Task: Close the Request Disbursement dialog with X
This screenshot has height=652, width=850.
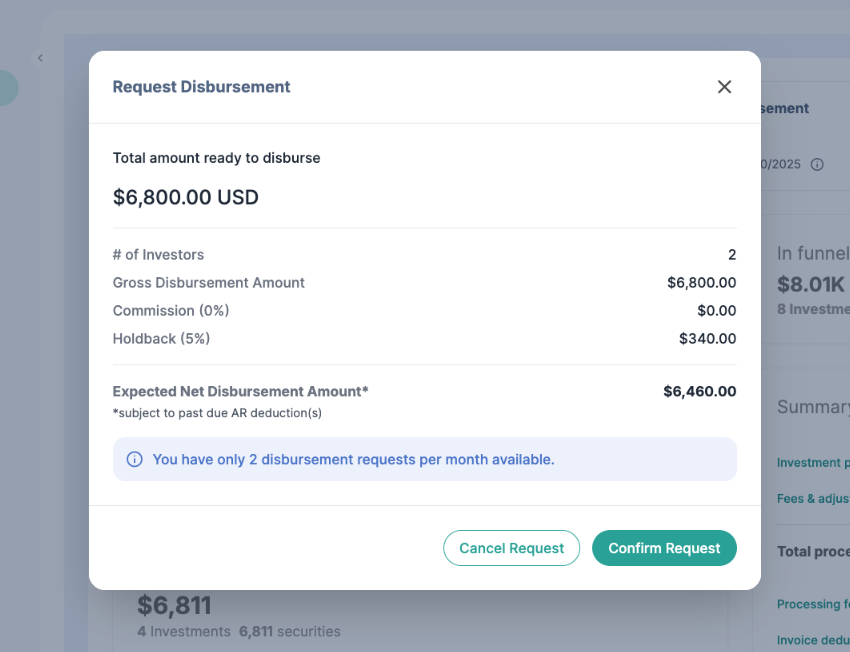Action: 725,87
